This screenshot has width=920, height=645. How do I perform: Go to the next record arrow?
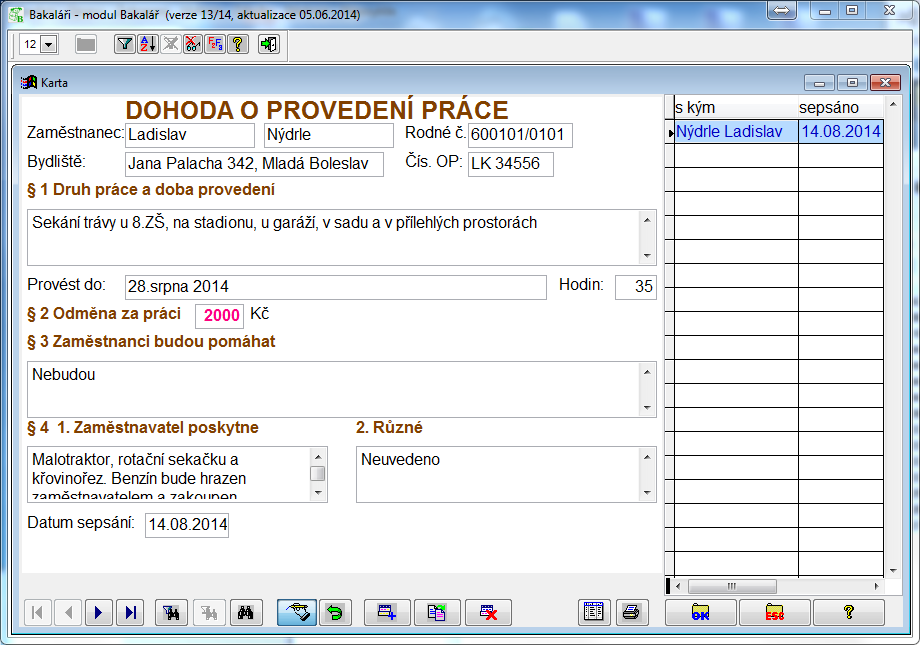(98, 612)
